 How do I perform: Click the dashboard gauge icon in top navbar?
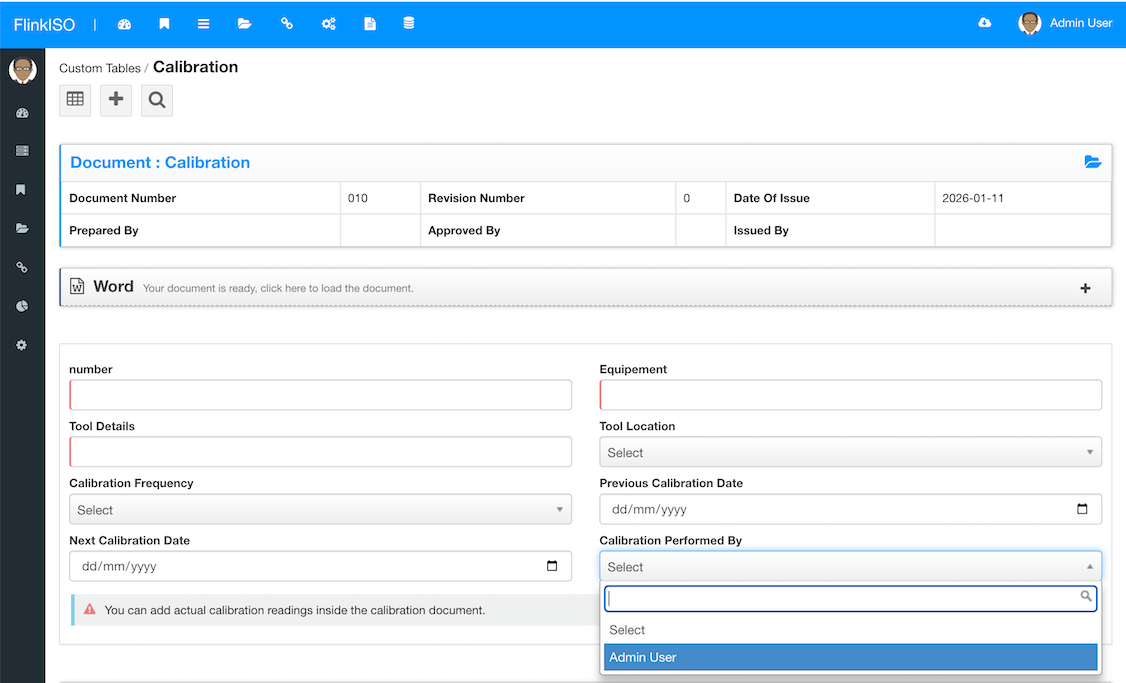pos(124,24)
